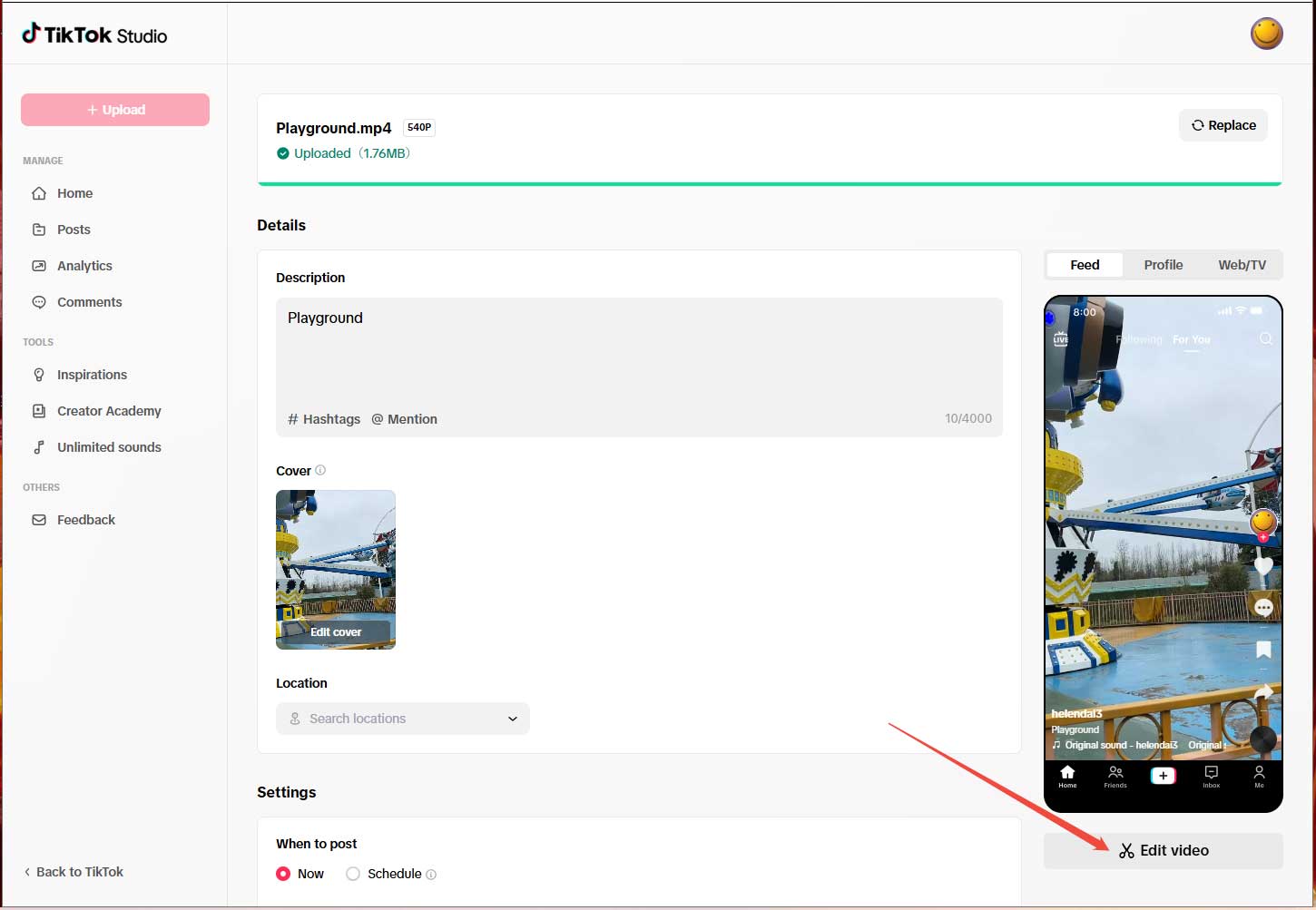Switch to the Profile preview tab

[1163, 264]
